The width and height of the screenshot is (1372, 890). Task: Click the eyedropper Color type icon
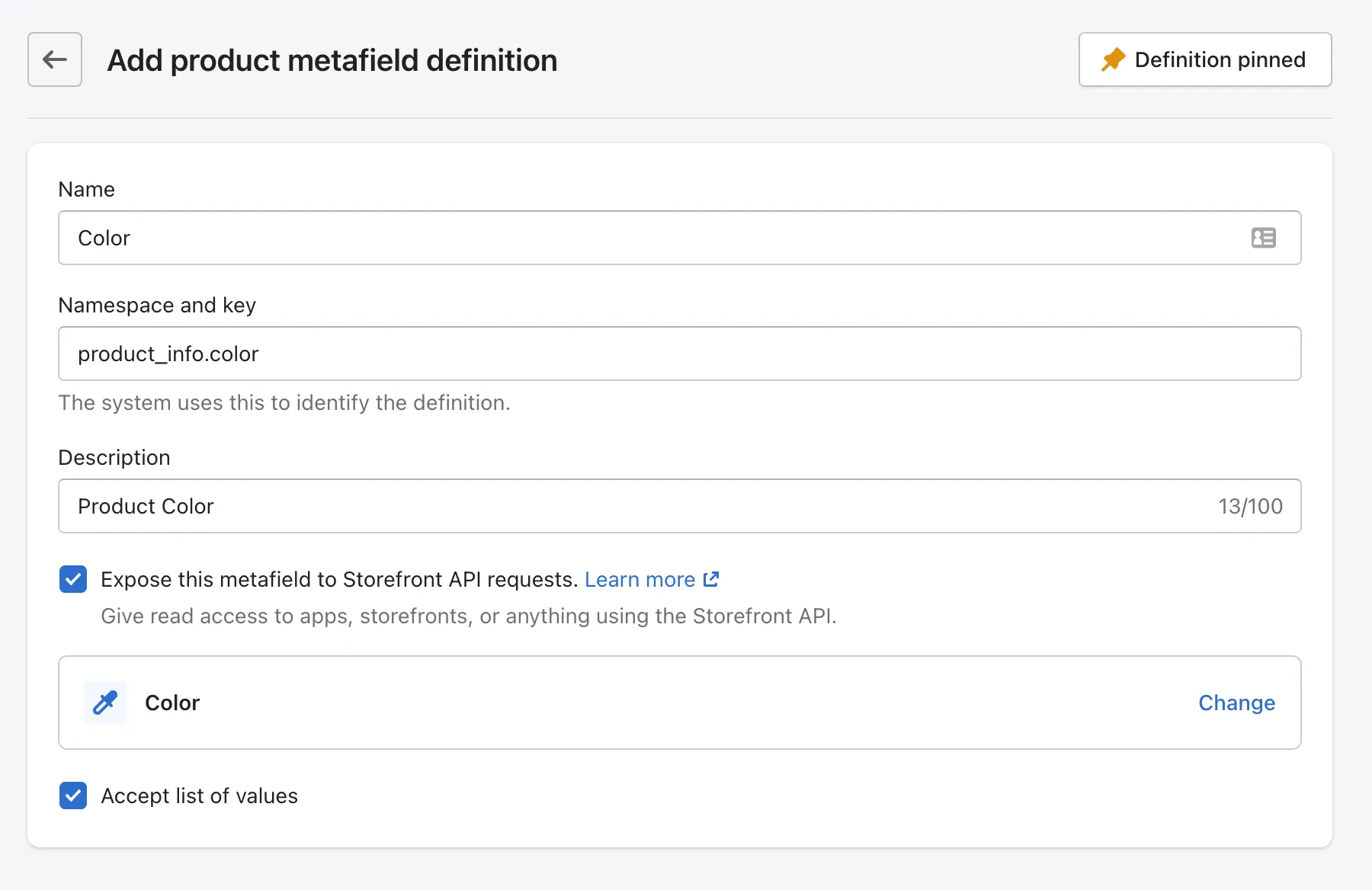click(105, 703)
